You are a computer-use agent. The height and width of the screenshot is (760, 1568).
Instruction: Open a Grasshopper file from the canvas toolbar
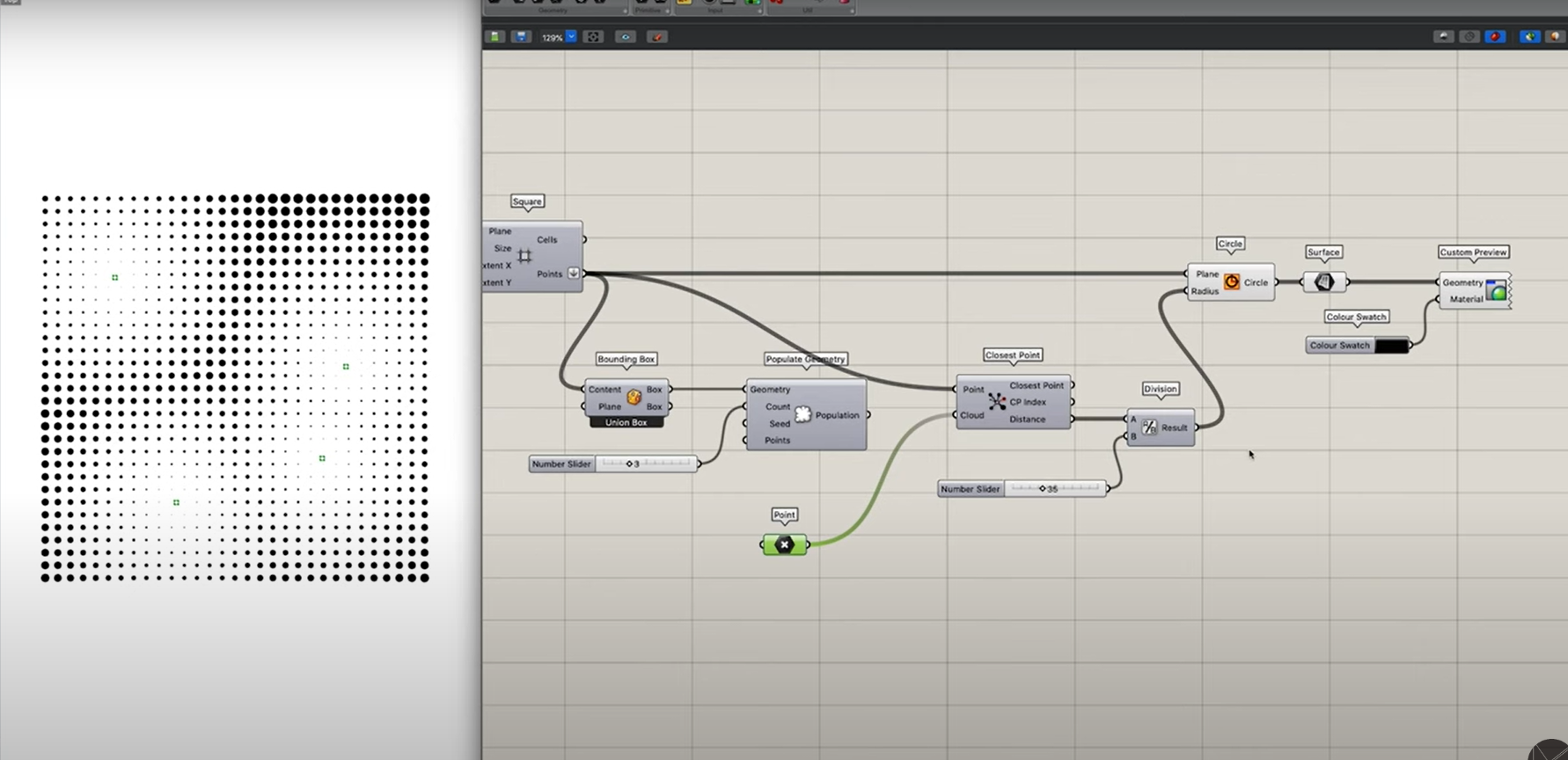point(495,37)
